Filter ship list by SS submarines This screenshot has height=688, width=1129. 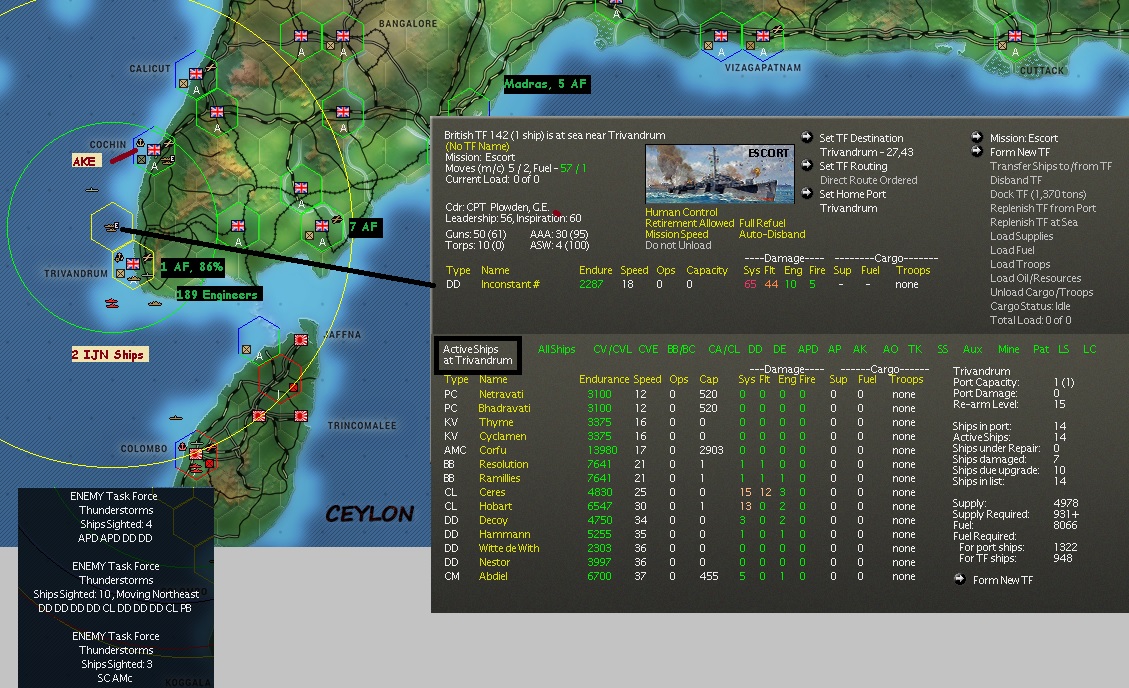(x=943, y=349)
